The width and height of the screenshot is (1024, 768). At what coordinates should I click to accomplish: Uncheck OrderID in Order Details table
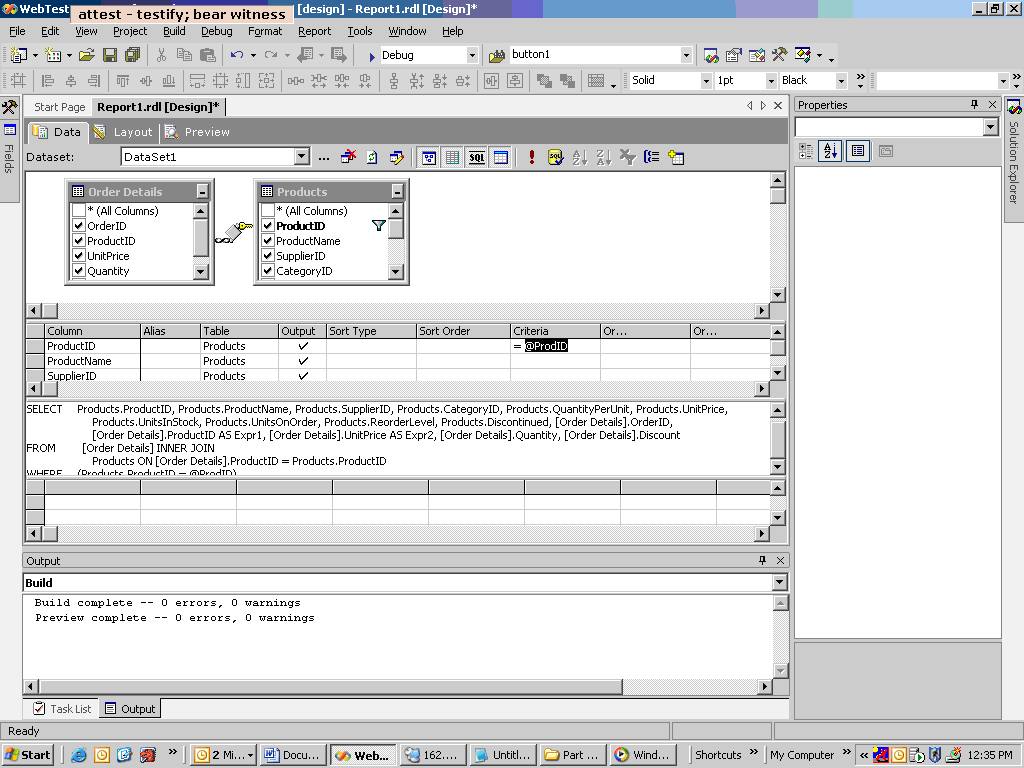78,226
